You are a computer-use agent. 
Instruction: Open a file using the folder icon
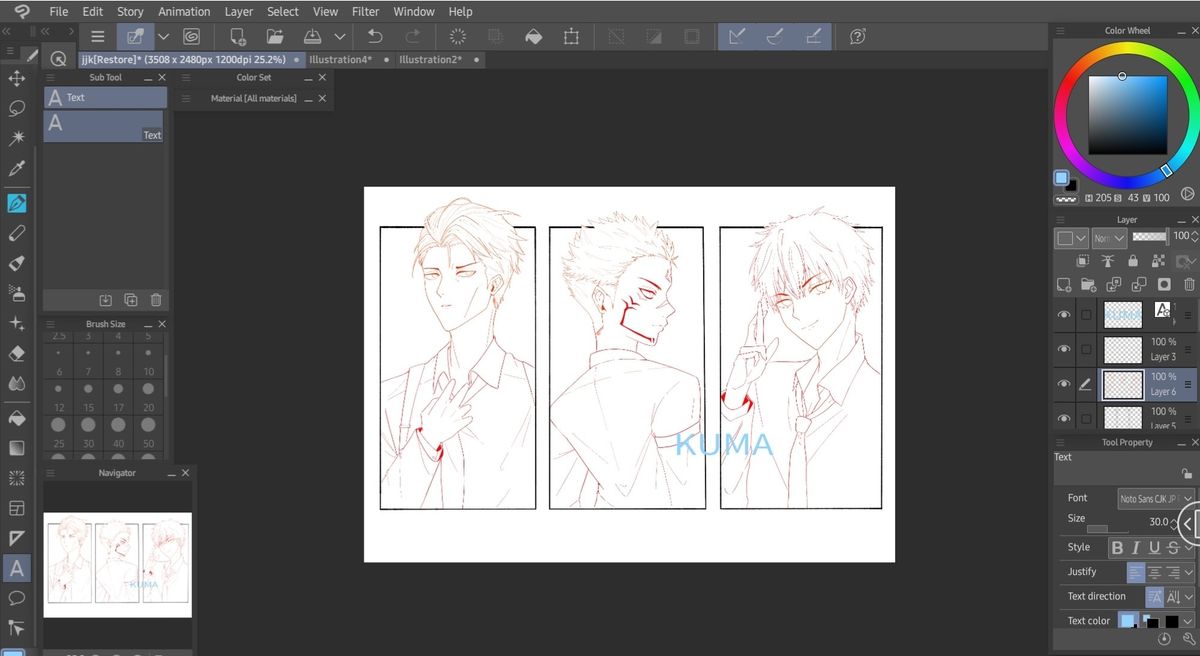275,36
